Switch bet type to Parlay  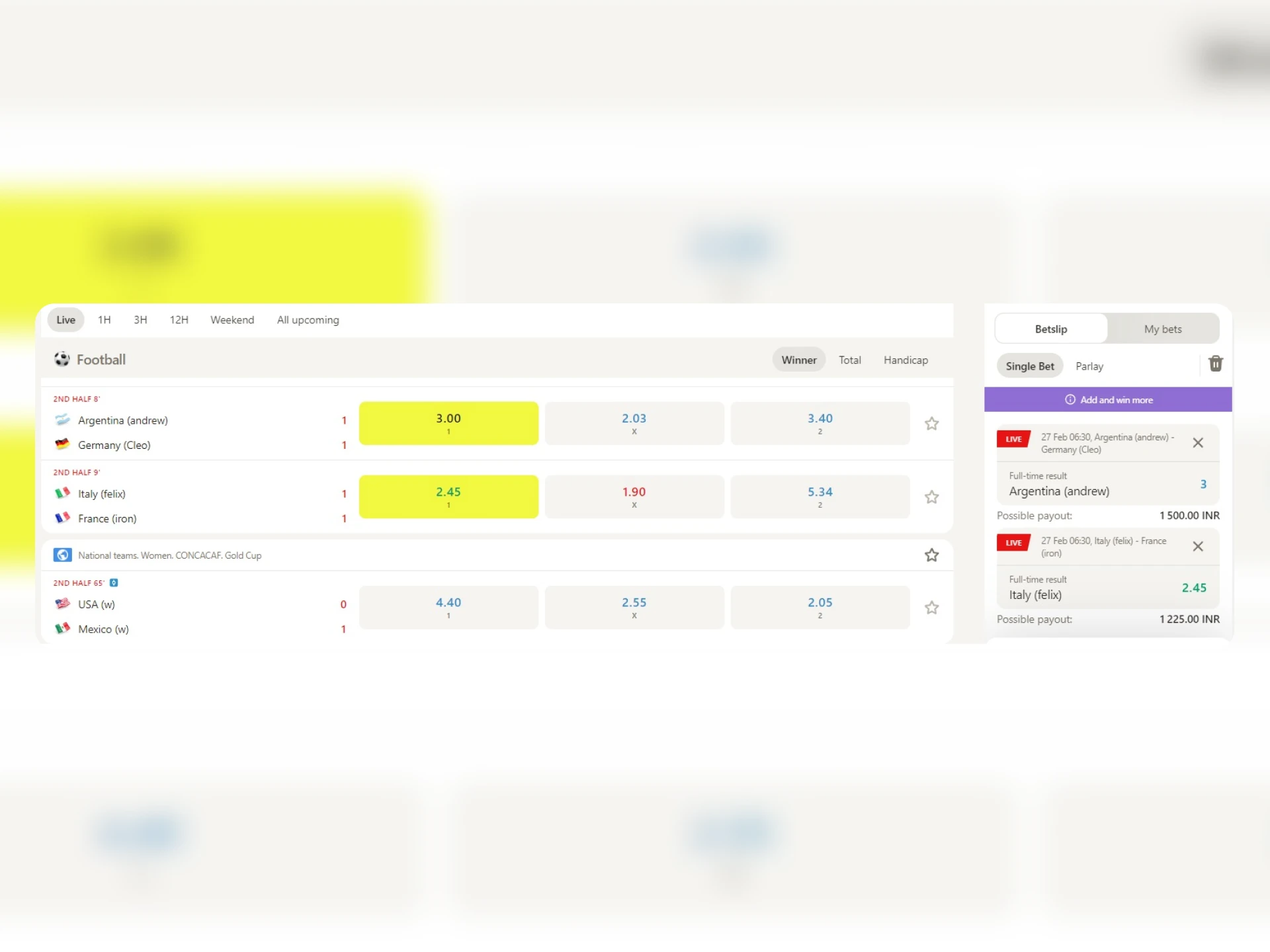(1089, 366)
